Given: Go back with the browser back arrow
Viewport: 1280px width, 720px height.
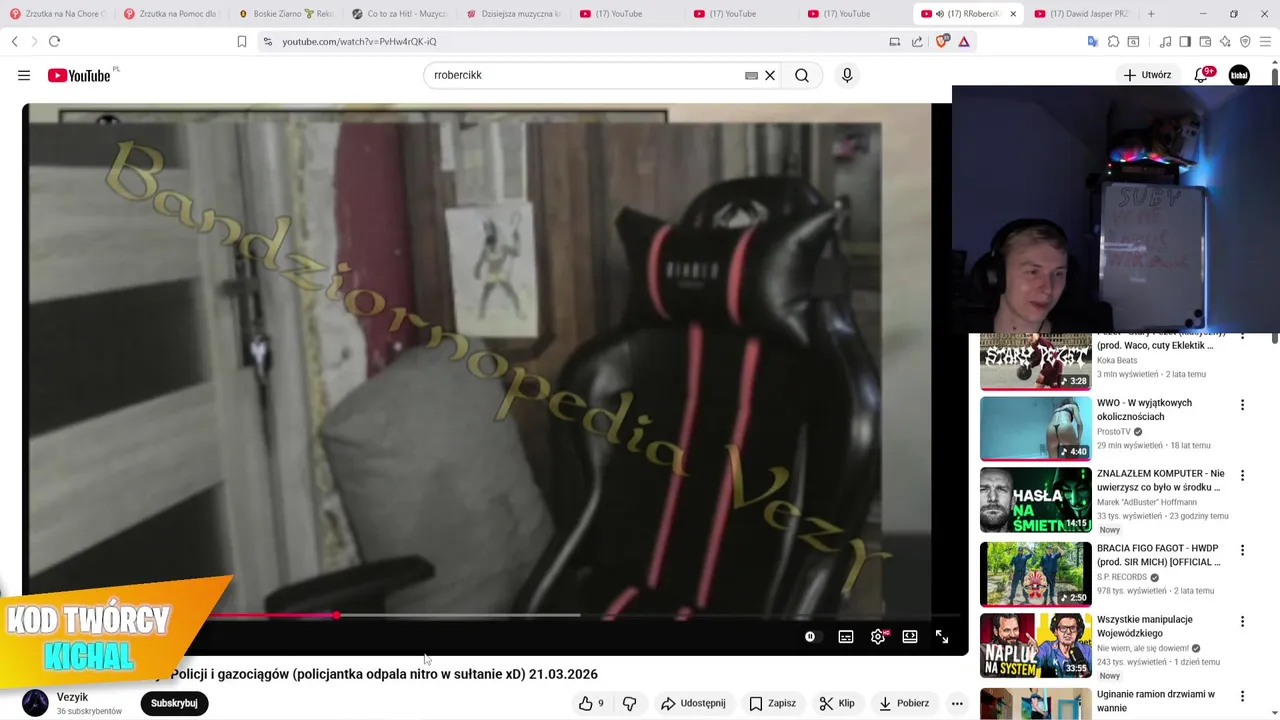Looking at the screenshot, I should pyautogui.click(x=14, y=41).
